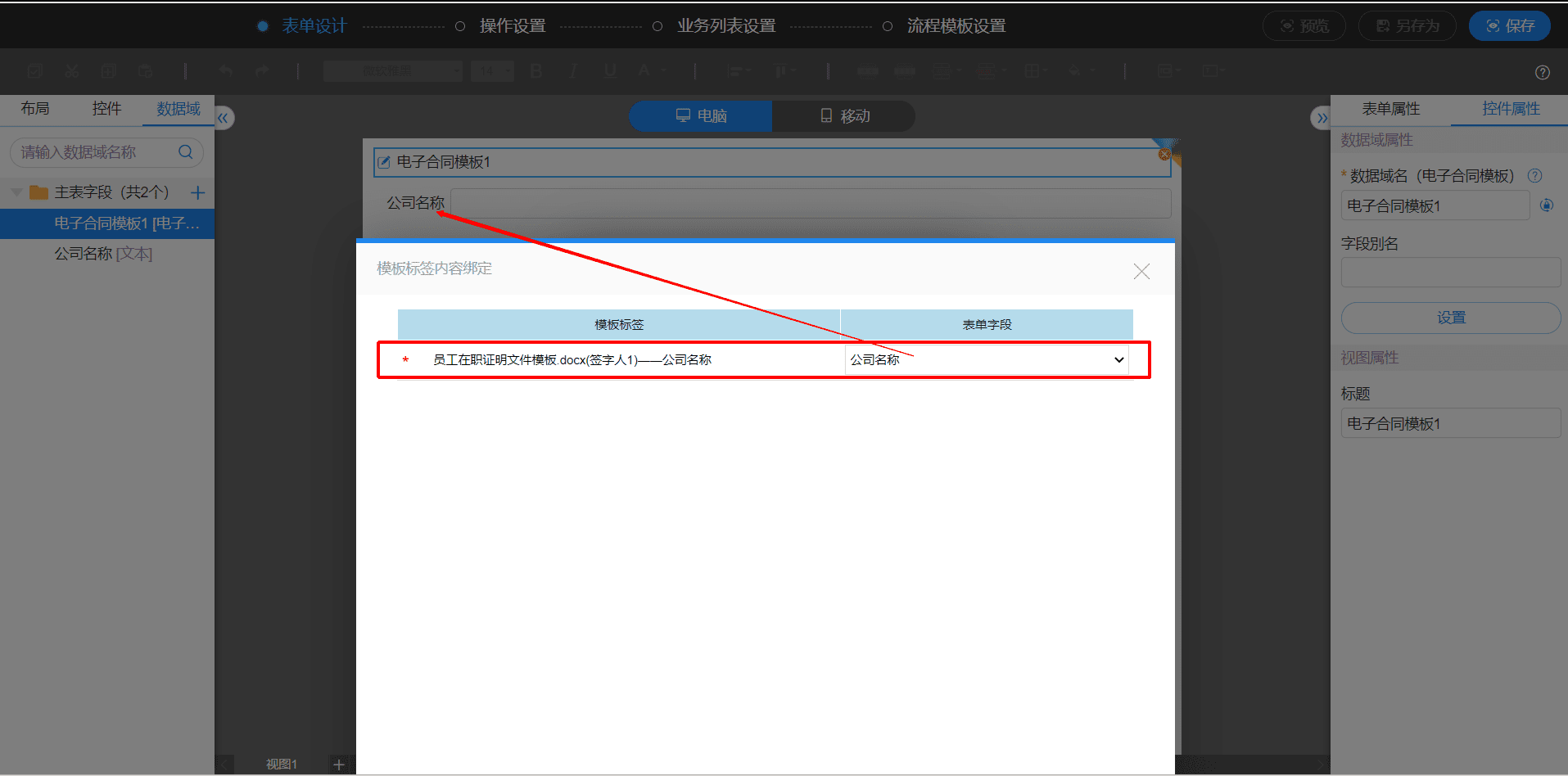Collapse the left panel with double-arrow icon
The width and height of the screenshot is (1568, 776).
tap(224, 118)
